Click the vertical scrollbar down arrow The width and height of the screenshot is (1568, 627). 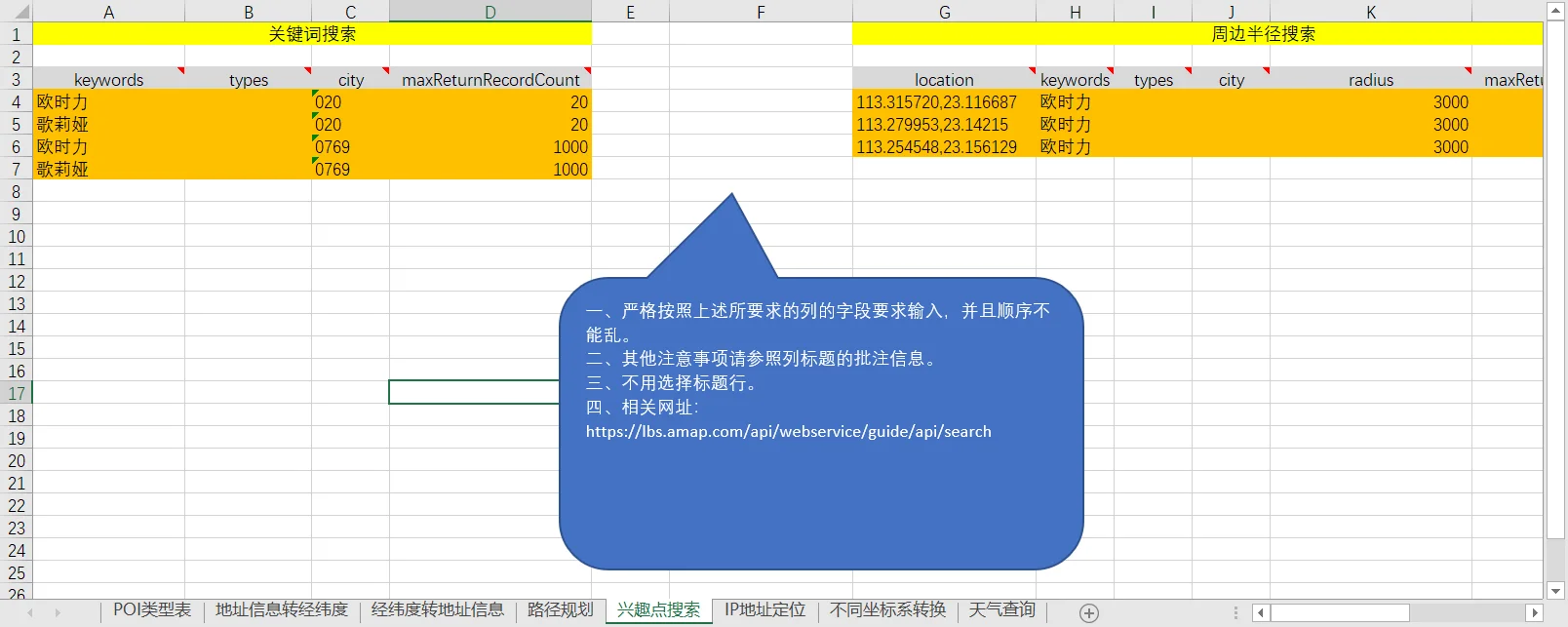[1555, 591]
